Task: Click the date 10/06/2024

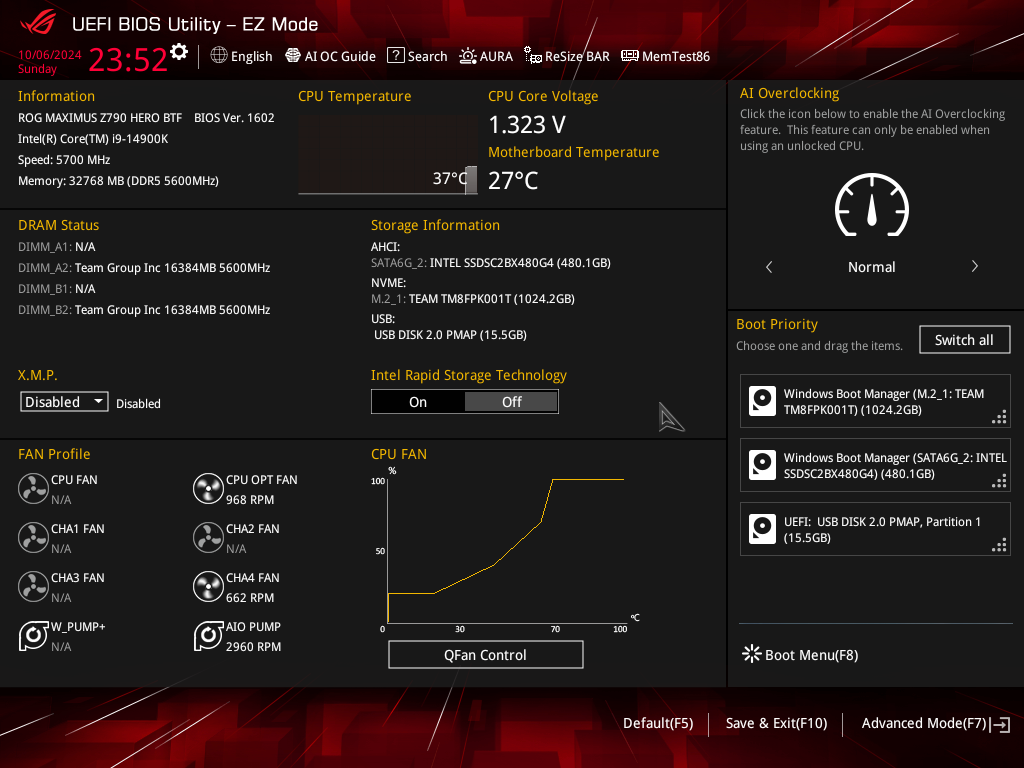Action: 50,55
